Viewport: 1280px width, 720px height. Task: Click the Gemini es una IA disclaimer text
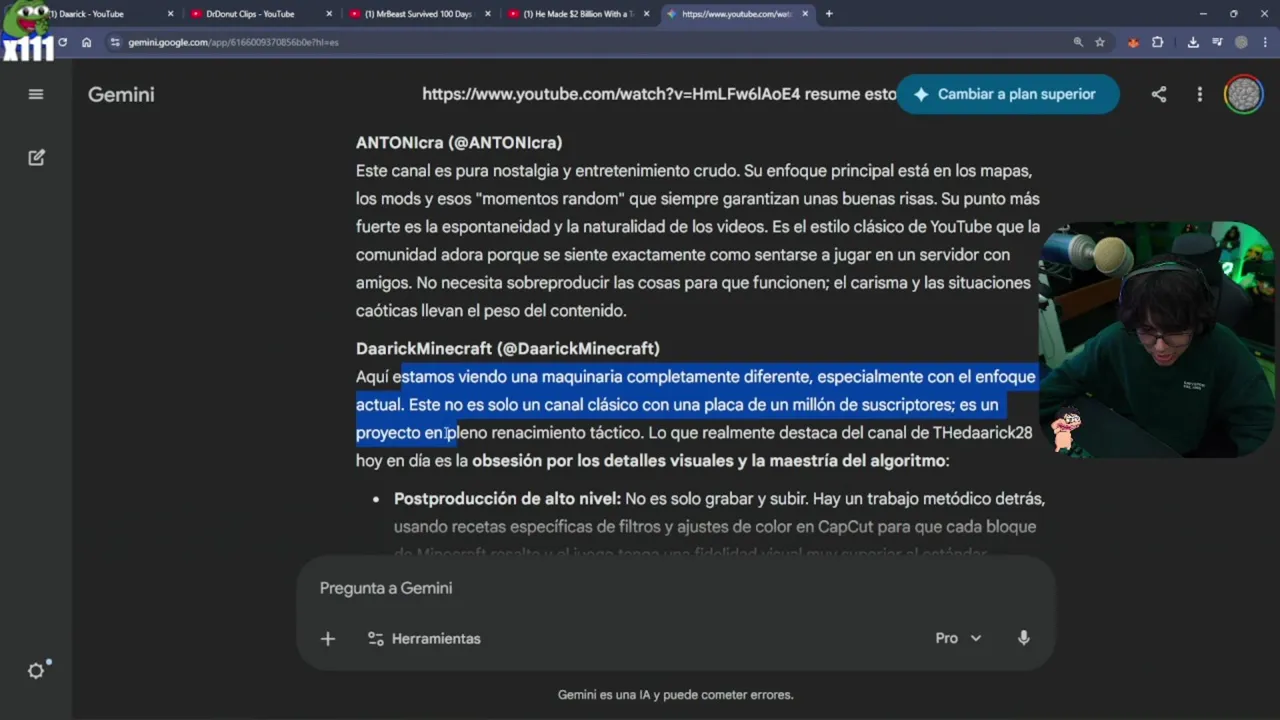675,694
